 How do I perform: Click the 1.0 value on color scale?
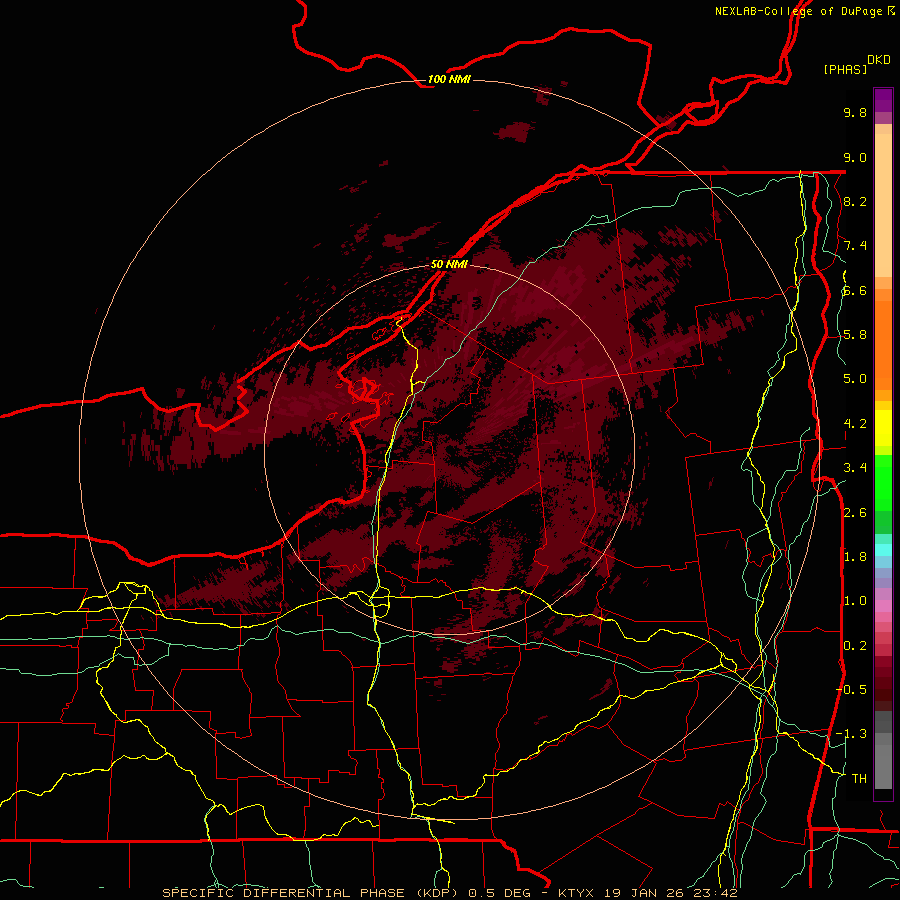(x=855, y=601)
